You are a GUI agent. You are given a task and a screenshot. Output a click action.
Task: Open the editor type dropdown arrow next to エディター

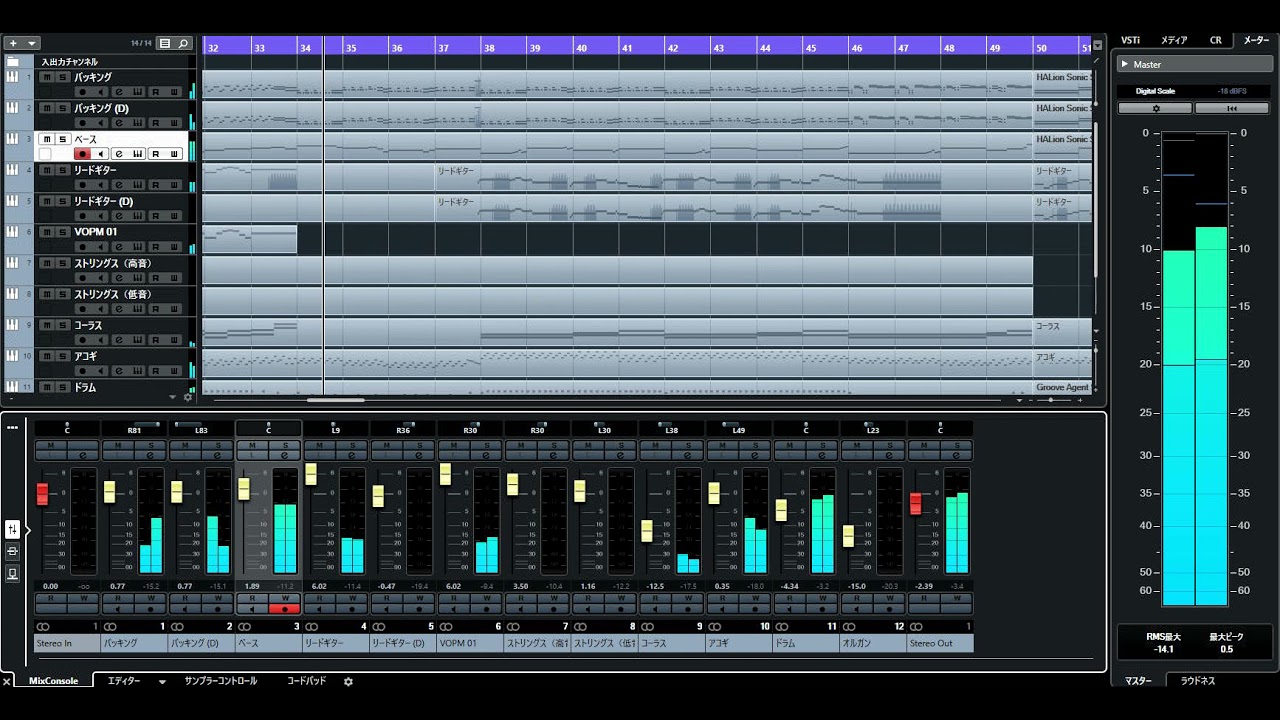click(x=162, y=682)
